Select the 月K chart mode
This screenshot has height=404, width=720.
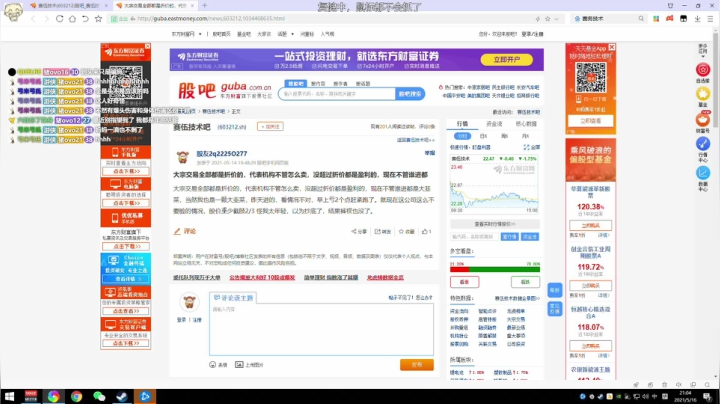pyautogui.click(x=525, y=136)
